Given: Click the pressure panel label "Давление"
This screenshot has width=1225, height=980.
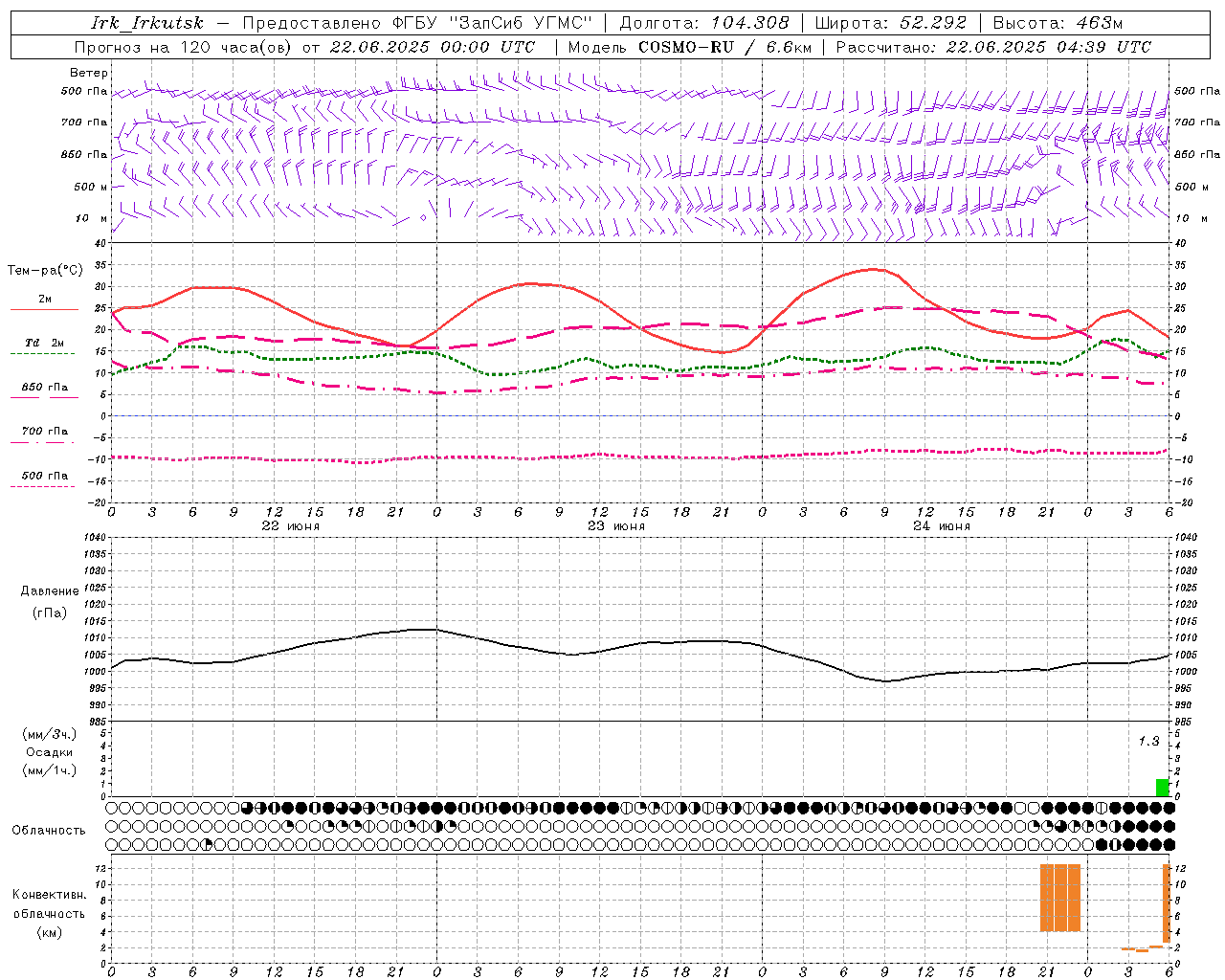Looking at the screenshot, I should (x=50, y=591).
